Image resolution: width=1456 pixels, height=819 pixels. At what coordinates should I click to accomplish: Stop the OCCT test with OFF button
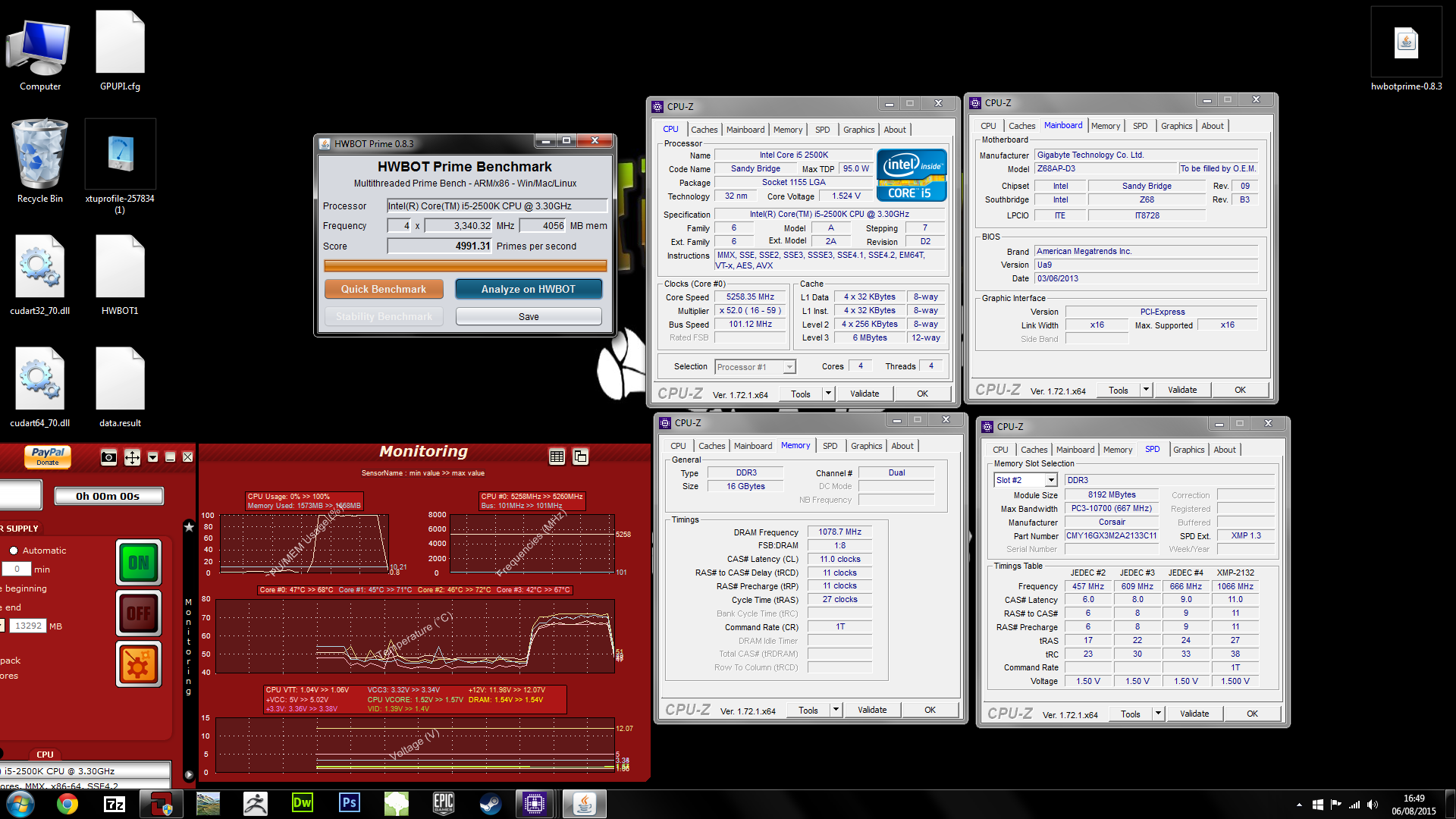(x=139, y=613)
